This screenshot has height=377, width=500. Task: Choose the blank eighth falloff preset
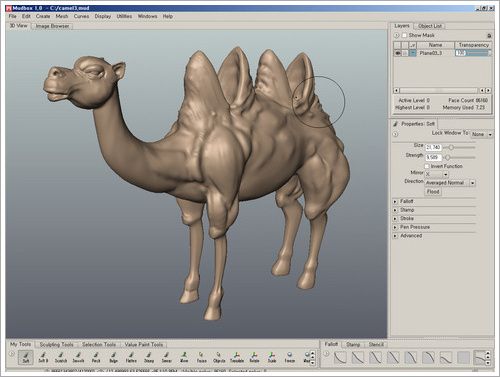point(463,357)
